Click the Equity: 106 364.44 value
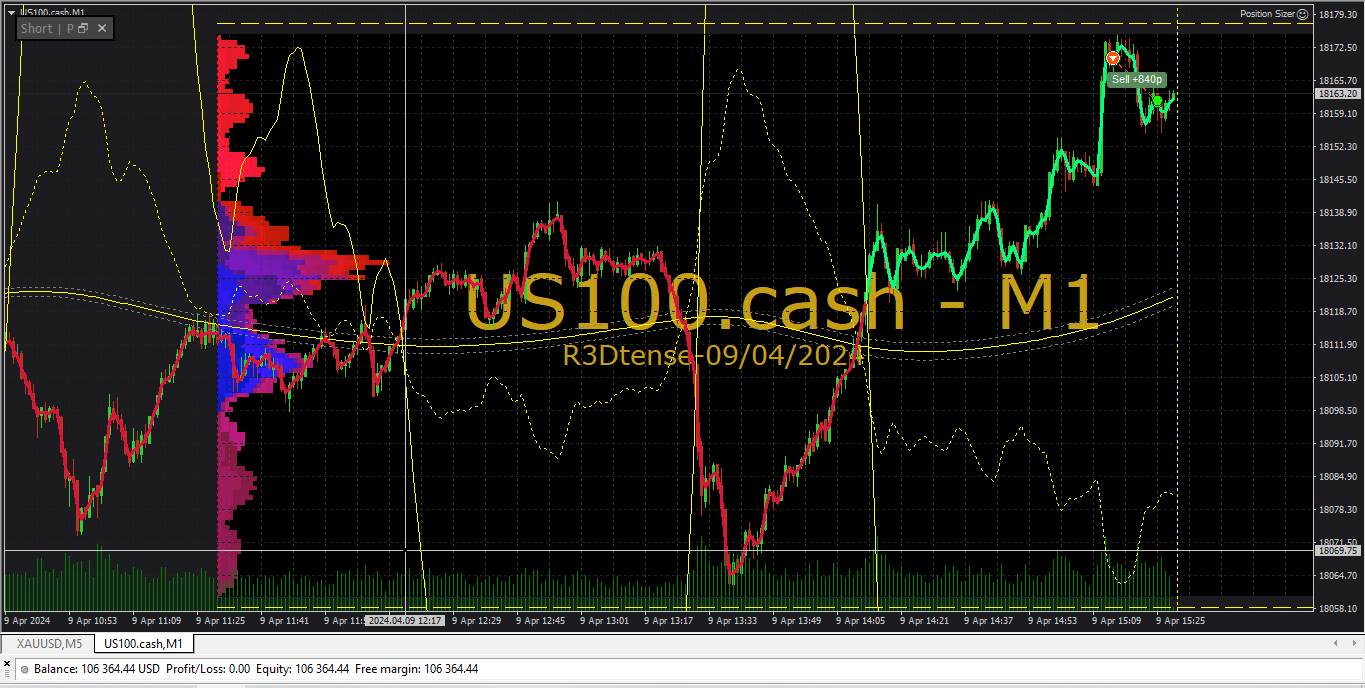Screen dimensions: 1365x688 coord(302,669)
